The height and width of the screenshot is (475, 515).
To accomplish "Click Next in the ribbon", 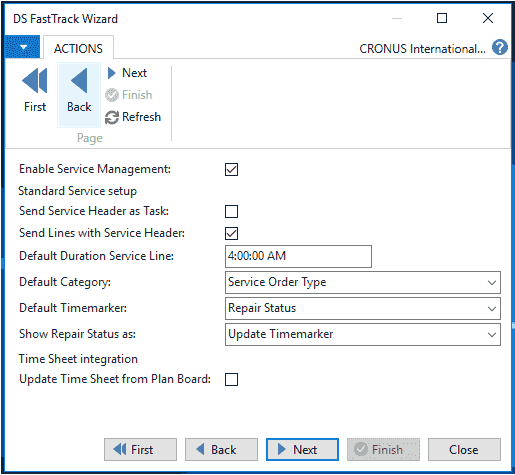I will click(x=127, y=73).
